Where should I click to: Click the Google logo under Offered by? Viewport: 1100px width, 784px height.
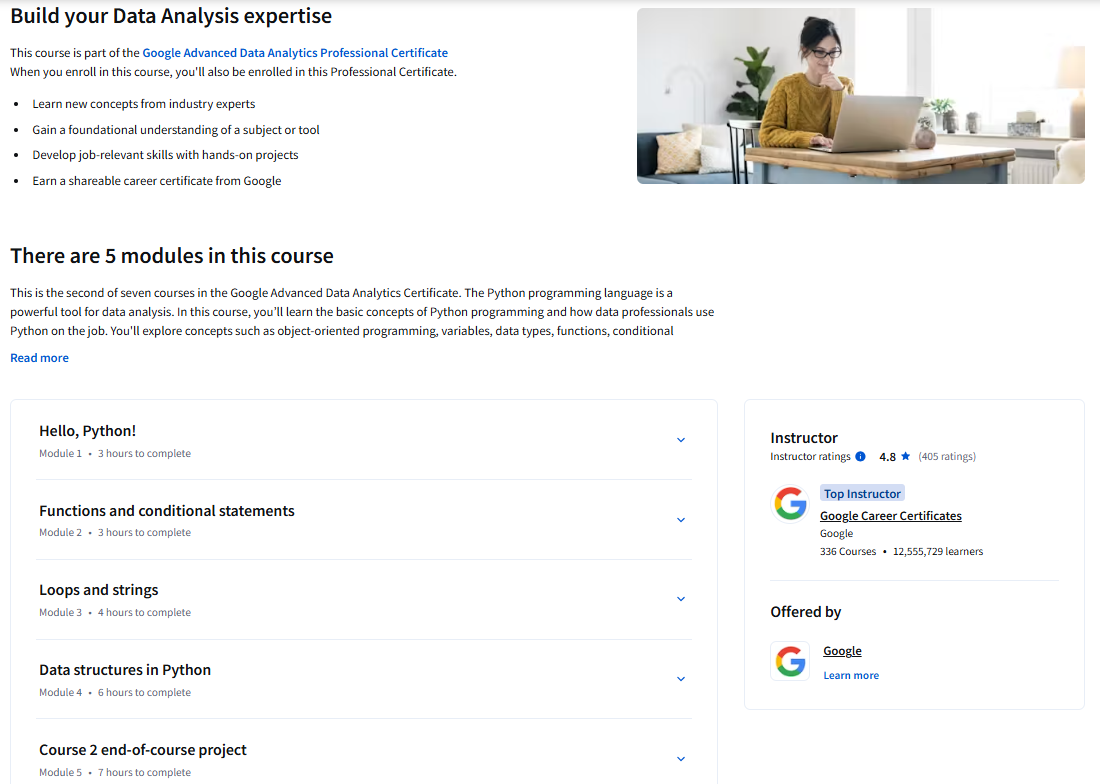point(790,661)
